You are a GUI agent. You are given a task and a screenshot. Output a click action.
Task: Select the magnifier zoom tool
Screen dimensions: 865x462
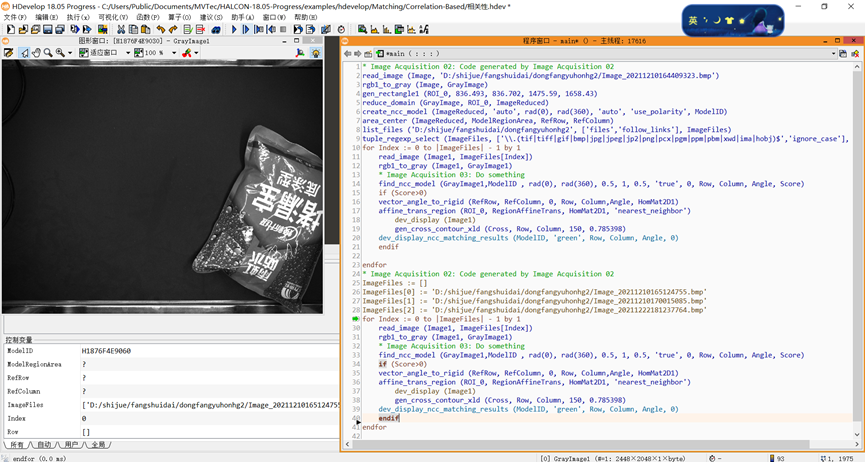(x=48, y=52)
